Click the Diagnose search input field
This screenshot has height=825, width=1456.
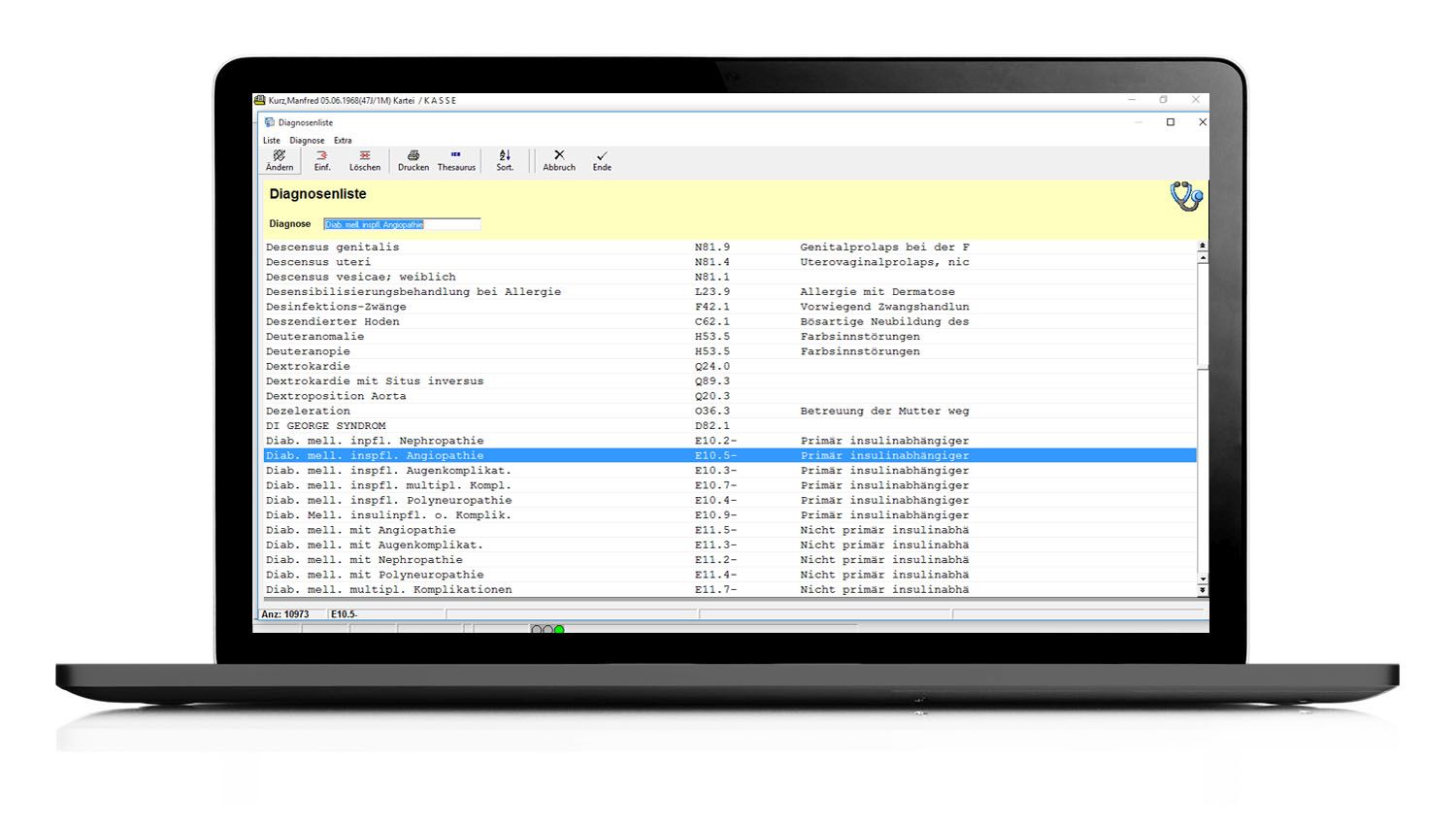(x=402, y=224)
